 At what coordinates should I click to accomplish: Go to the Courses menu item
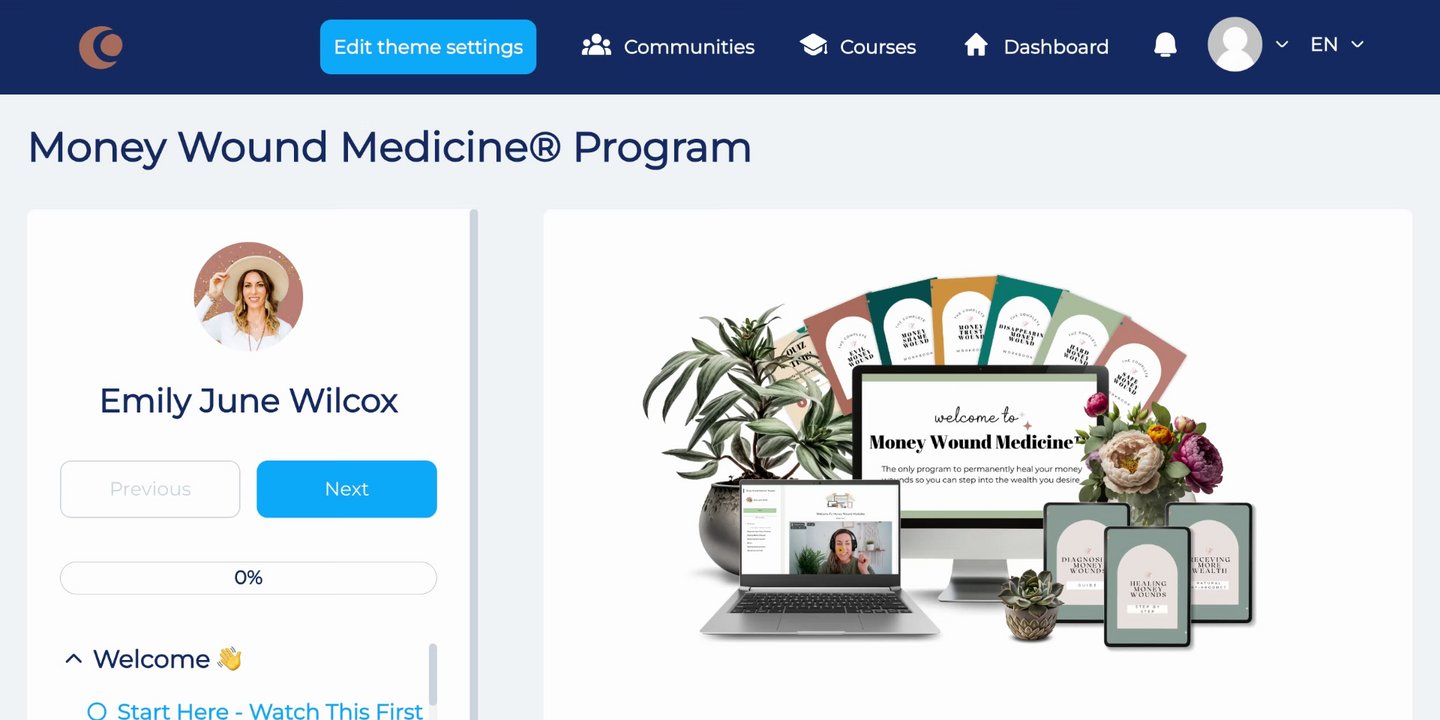point(858,46)
